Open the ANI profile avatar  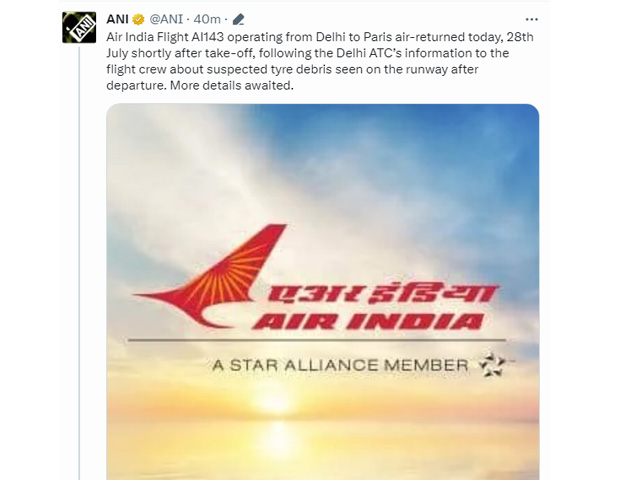[x=79, y=27]
